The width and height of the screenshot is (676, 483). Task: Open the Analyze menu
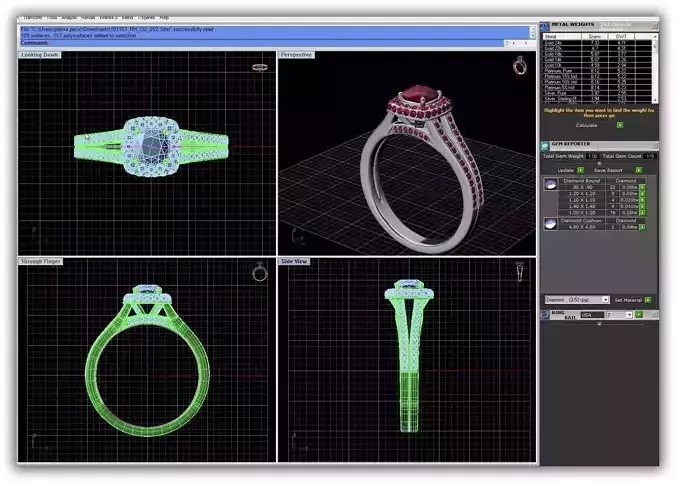[69, 18]
